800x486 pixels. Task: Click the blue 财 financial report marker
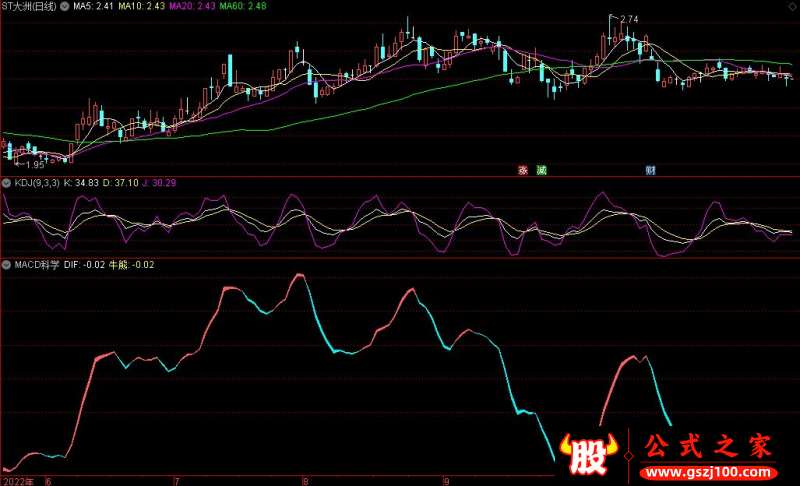(x=650, y=170)
